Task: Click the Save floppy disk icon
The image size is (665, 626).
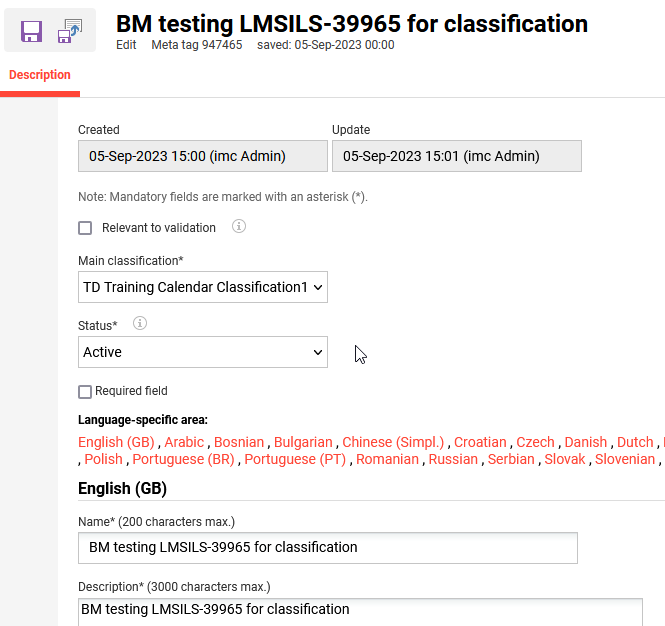Action: pyautogui.click(x=31, y=31)
